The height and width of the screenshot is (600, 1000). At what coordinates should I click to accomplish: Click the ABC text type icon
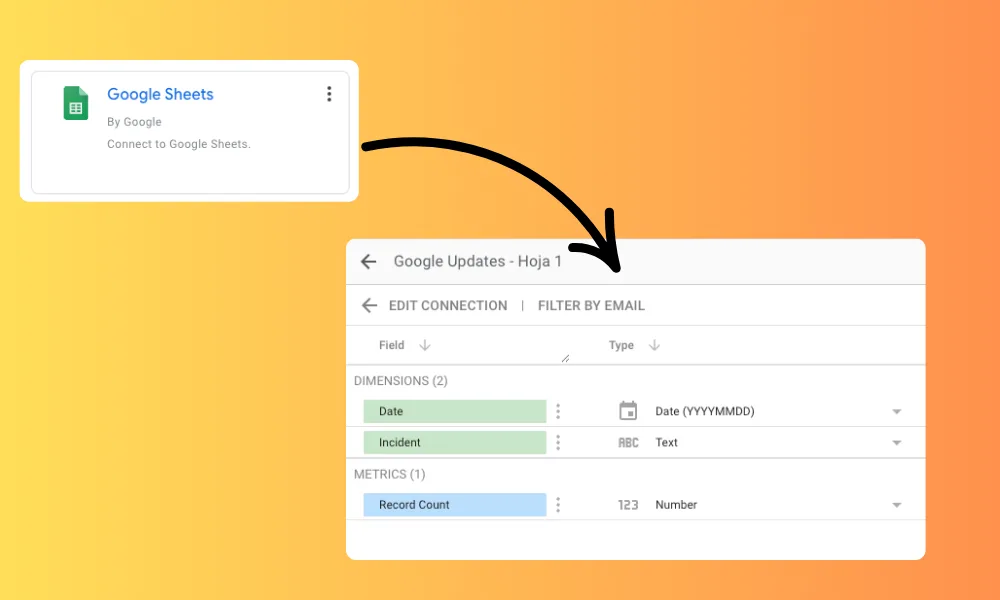628,442
